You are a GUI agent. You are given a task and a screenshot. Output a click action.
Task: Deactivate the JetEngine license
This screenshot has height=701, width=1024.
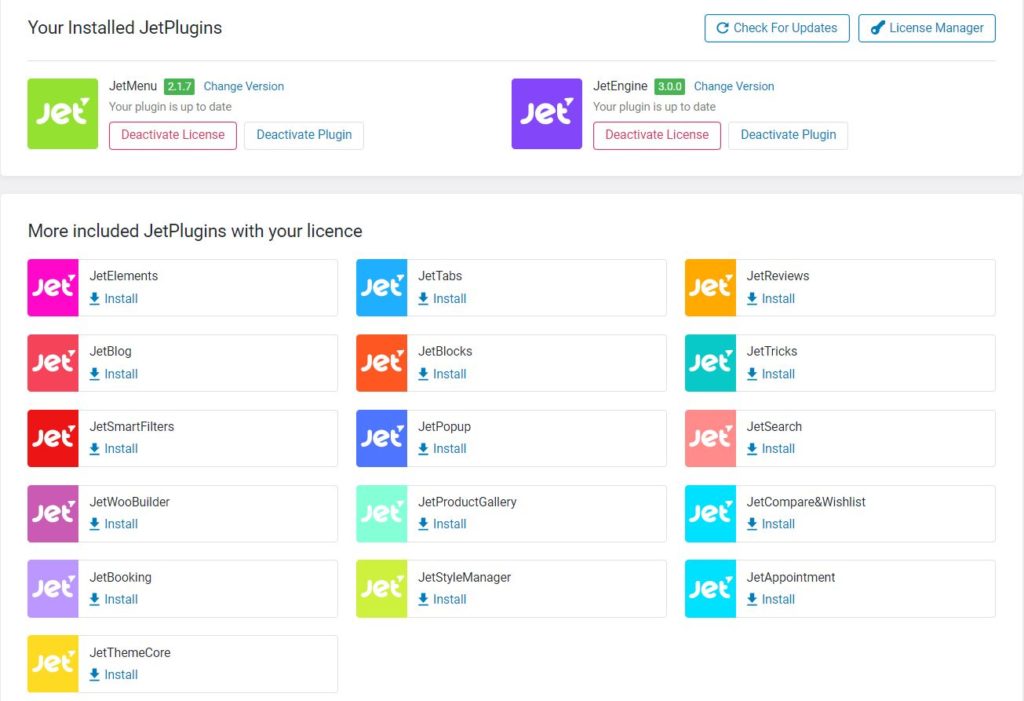[x=656, y=135]
